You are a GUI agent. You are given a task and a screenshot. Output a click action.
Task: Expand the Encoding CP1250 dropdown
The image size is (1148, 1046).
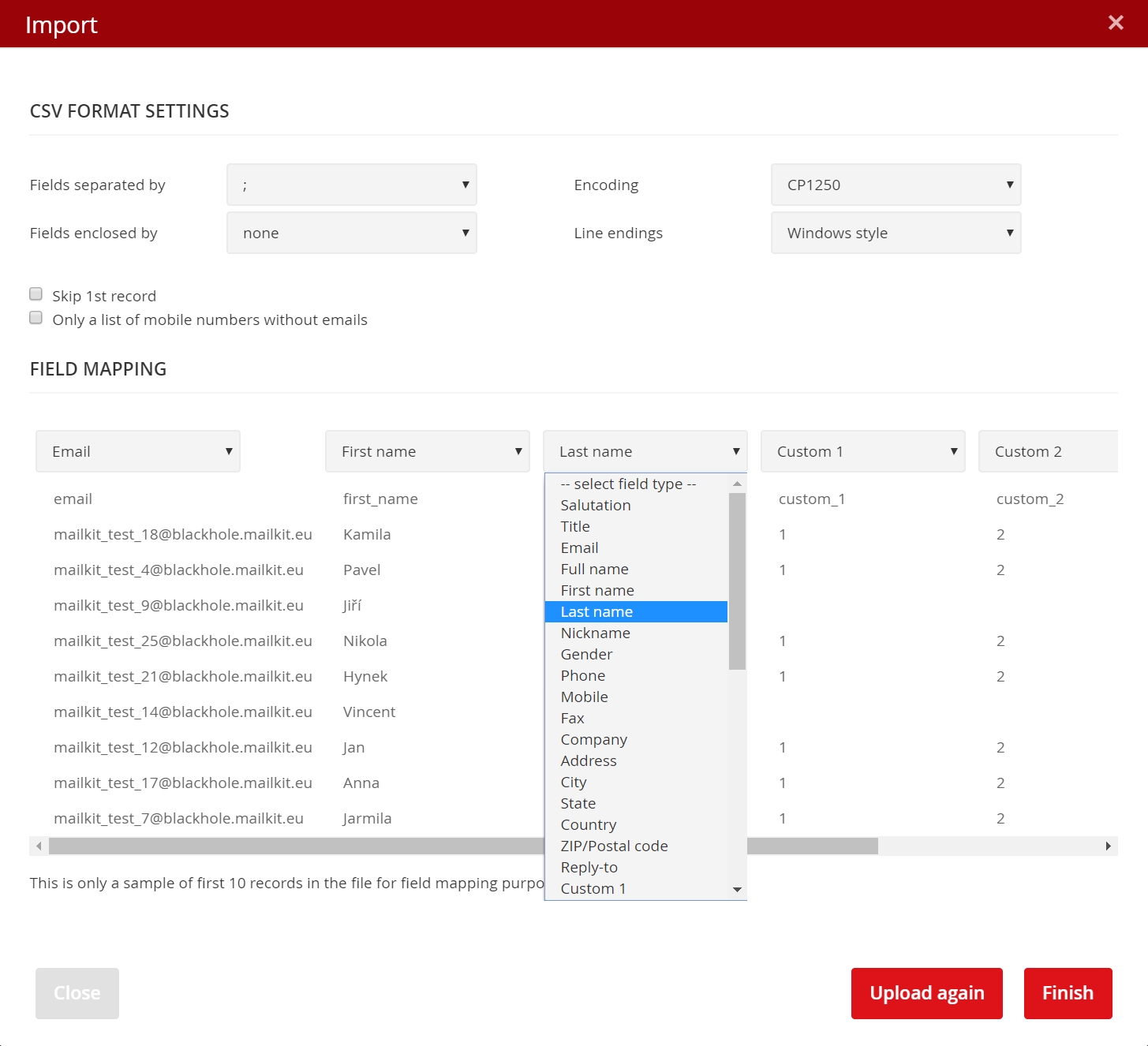(896, 185)
